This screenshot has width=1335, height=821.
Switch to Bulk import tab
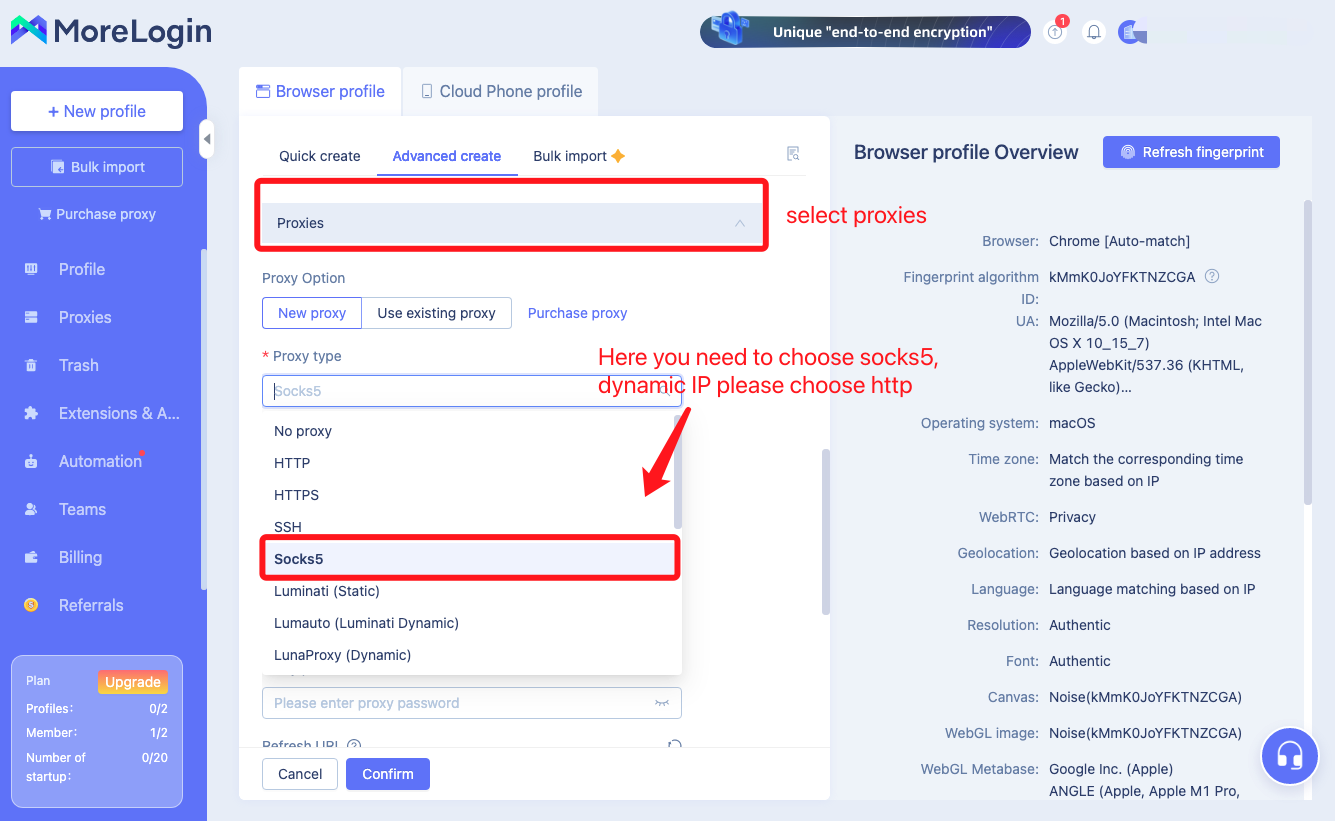click(579, 156)
